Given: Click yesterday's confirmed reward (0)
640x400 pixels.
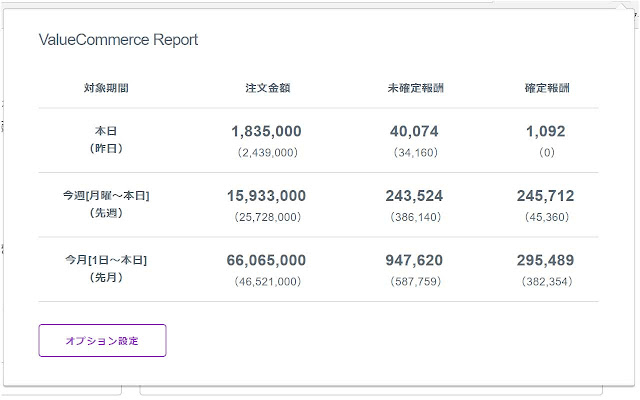Looking at the screenshot, I should click(547, 153).
